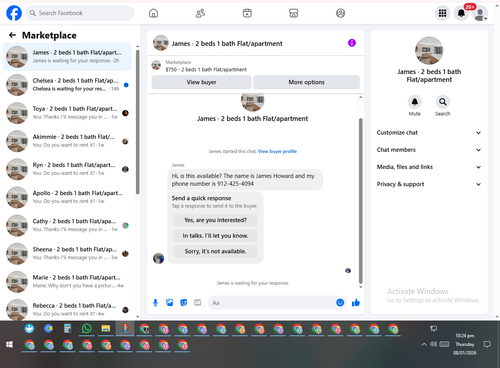Click James's sender avatar beside quick responses
Image resolution: width=500 pixels, height=368 pixels.
158,258
